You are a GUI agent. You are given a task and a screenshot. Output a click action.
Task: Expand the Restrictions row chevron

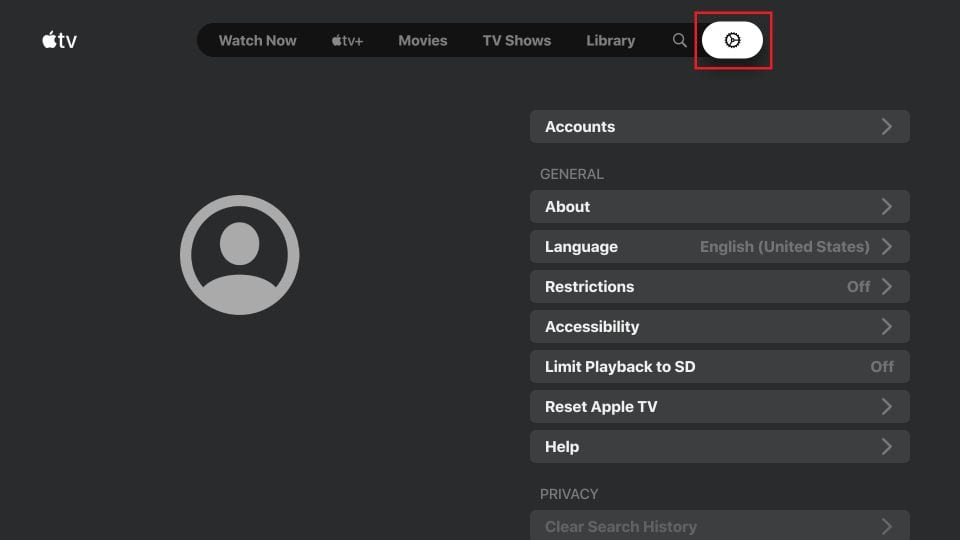887,287
